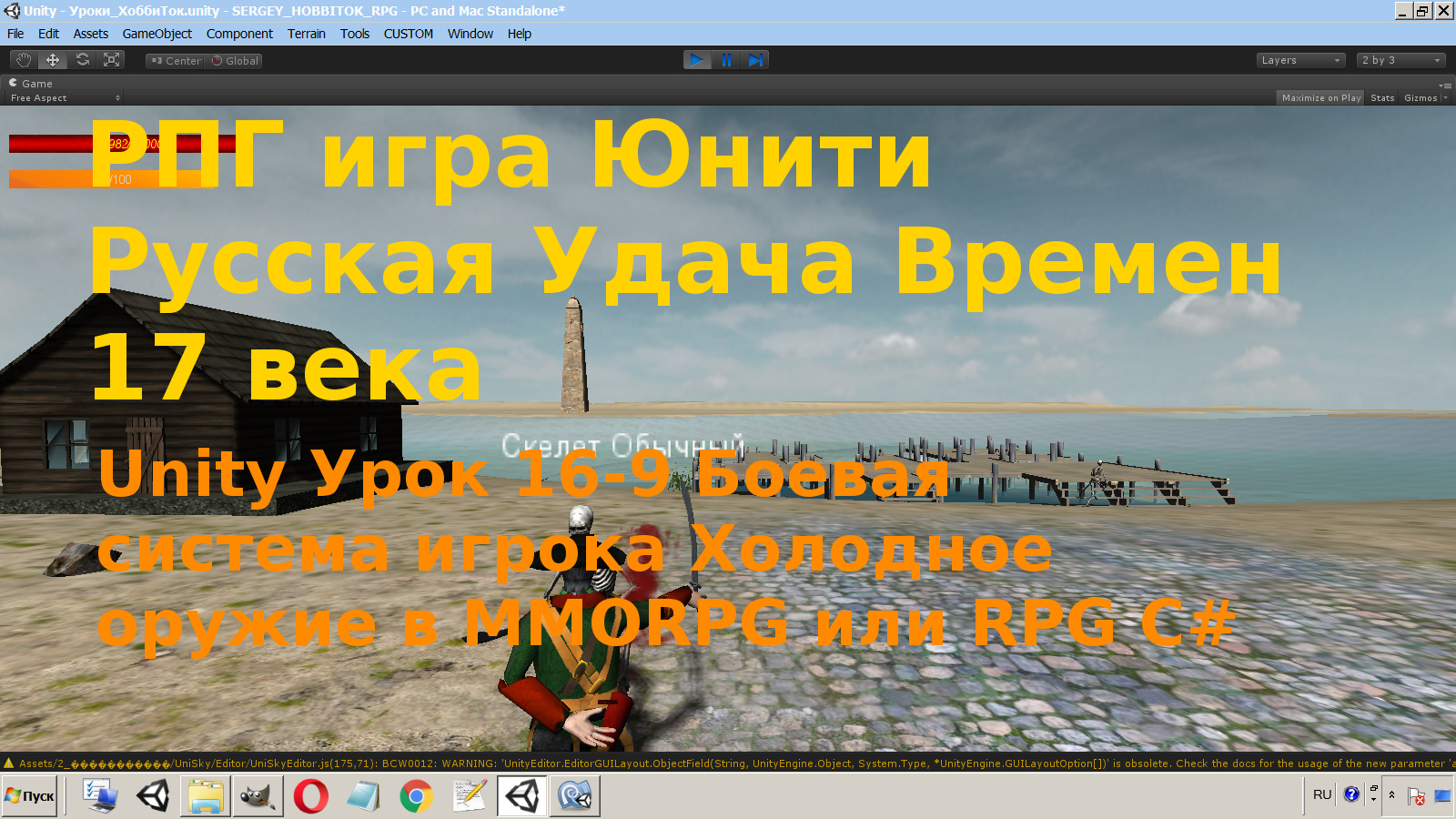
Task: Open the Gizmos dropdown arrow
Action: point(1445,98)
